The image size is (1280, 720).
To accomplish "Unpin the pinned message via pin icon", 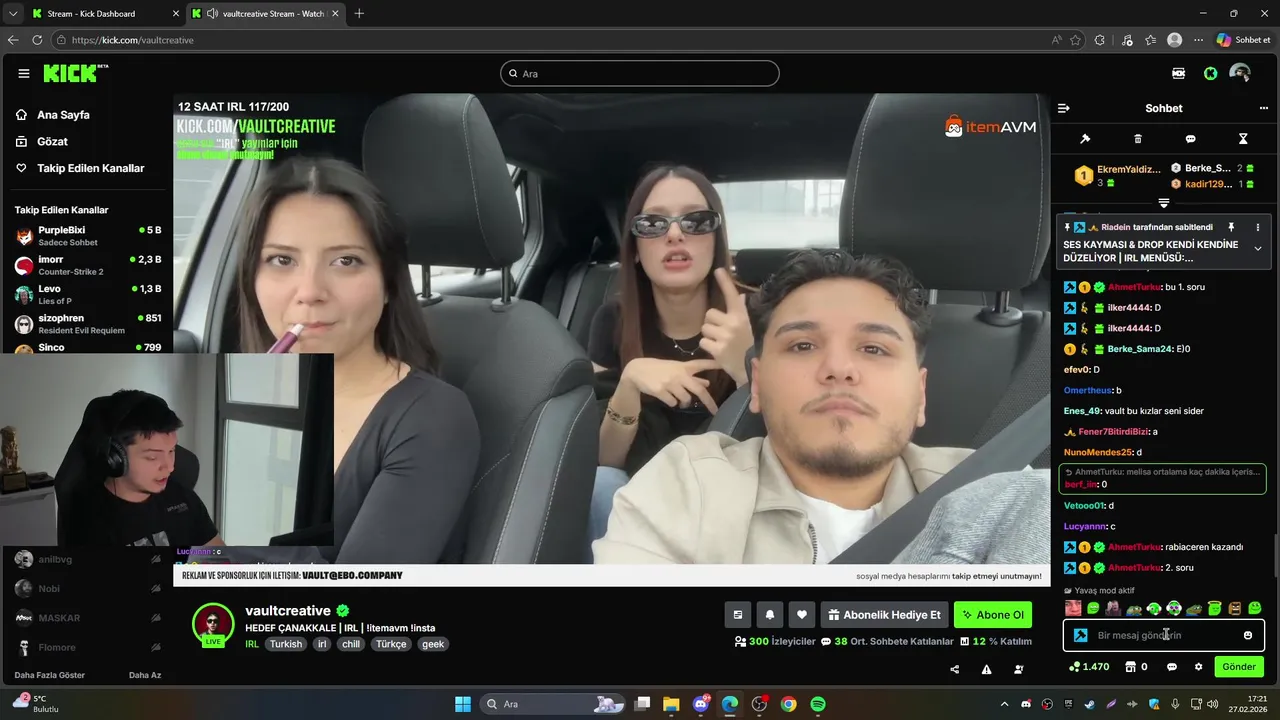I will (x=1232, y=227).
